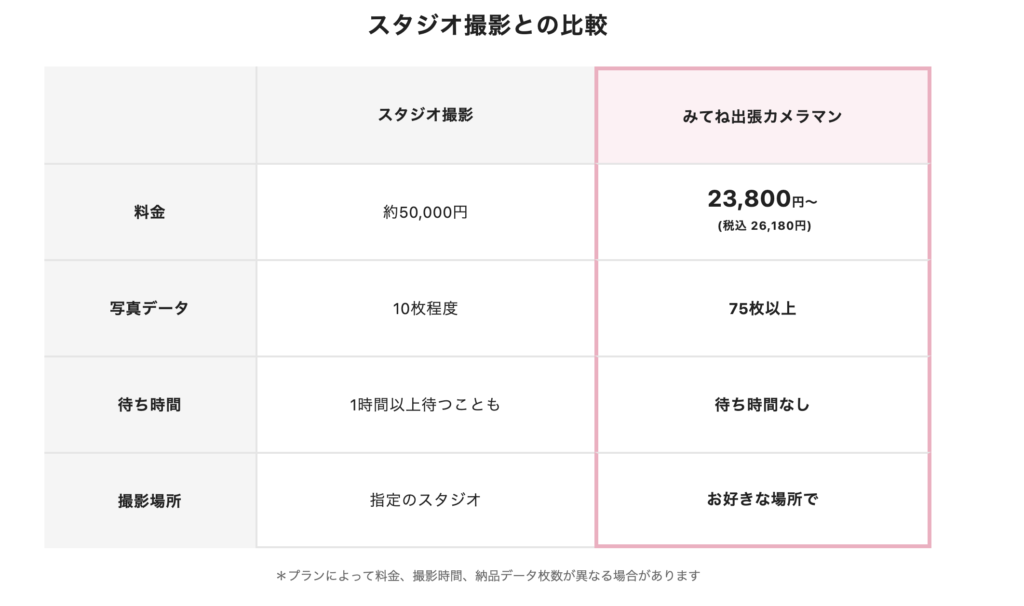Viewport: 1024px width, 606px height.
Task: Click the 23,800円〜 price
Action: [762, 199]
